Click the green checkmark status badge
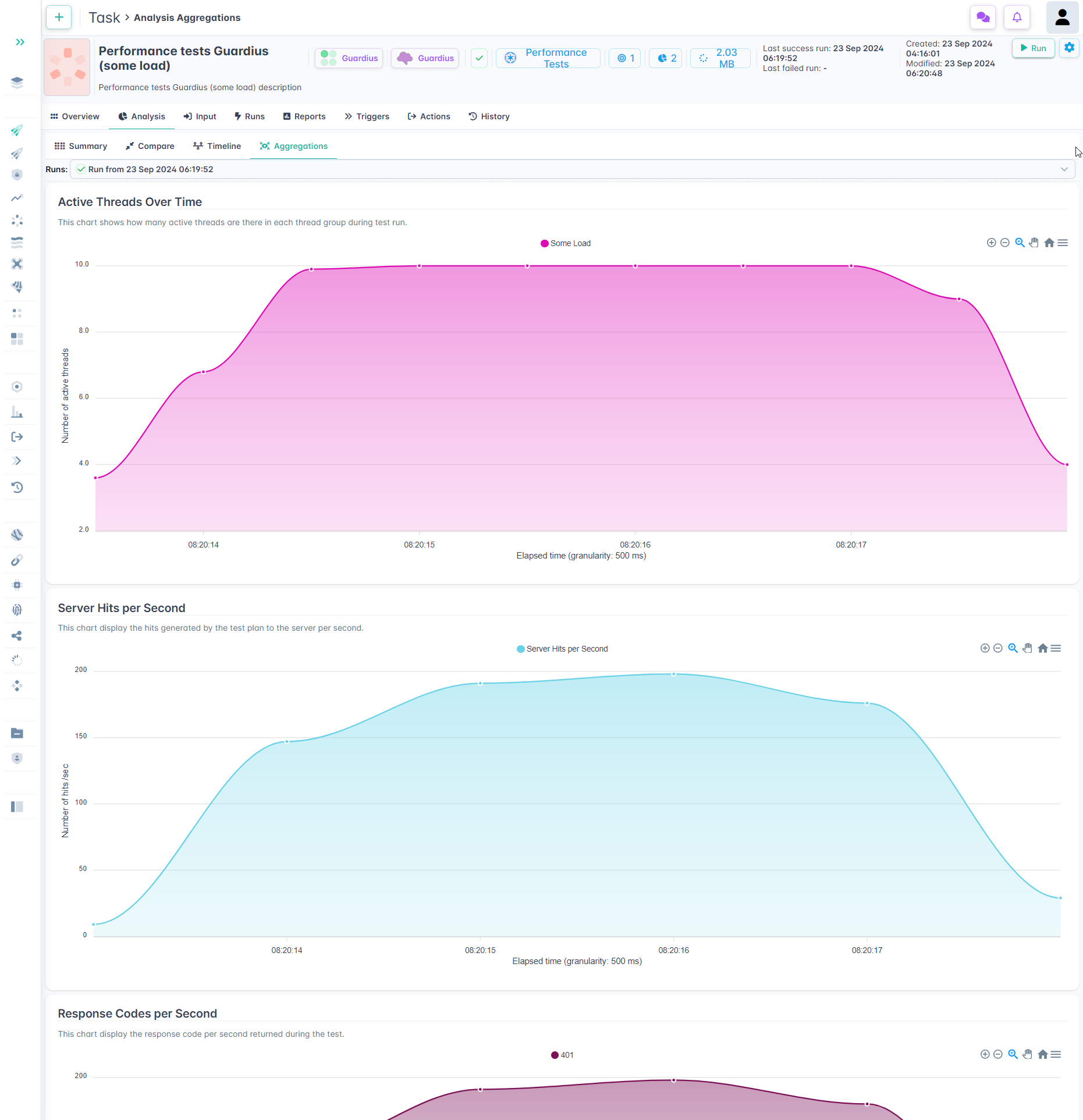The height and width of the screenshot is (1120, 1083). [479, 58]
